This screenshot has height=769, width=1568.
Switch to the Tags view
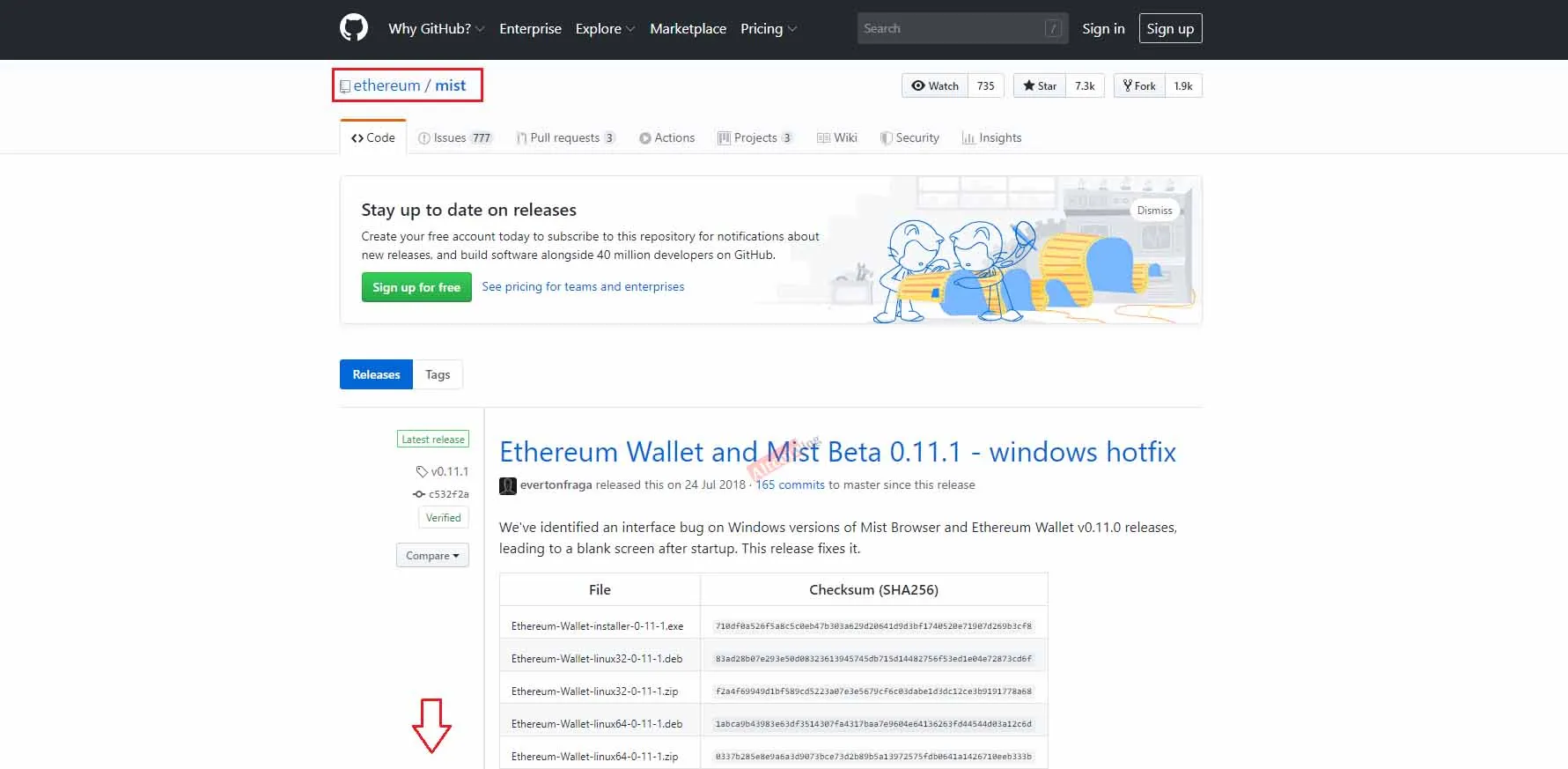tap(438, 374)
